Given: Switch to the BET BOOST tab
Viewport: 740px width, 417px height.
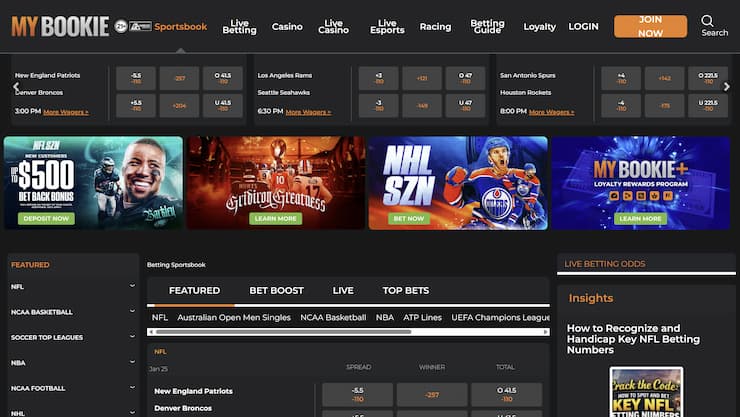Looking at the screenshot, I should 277,291.
